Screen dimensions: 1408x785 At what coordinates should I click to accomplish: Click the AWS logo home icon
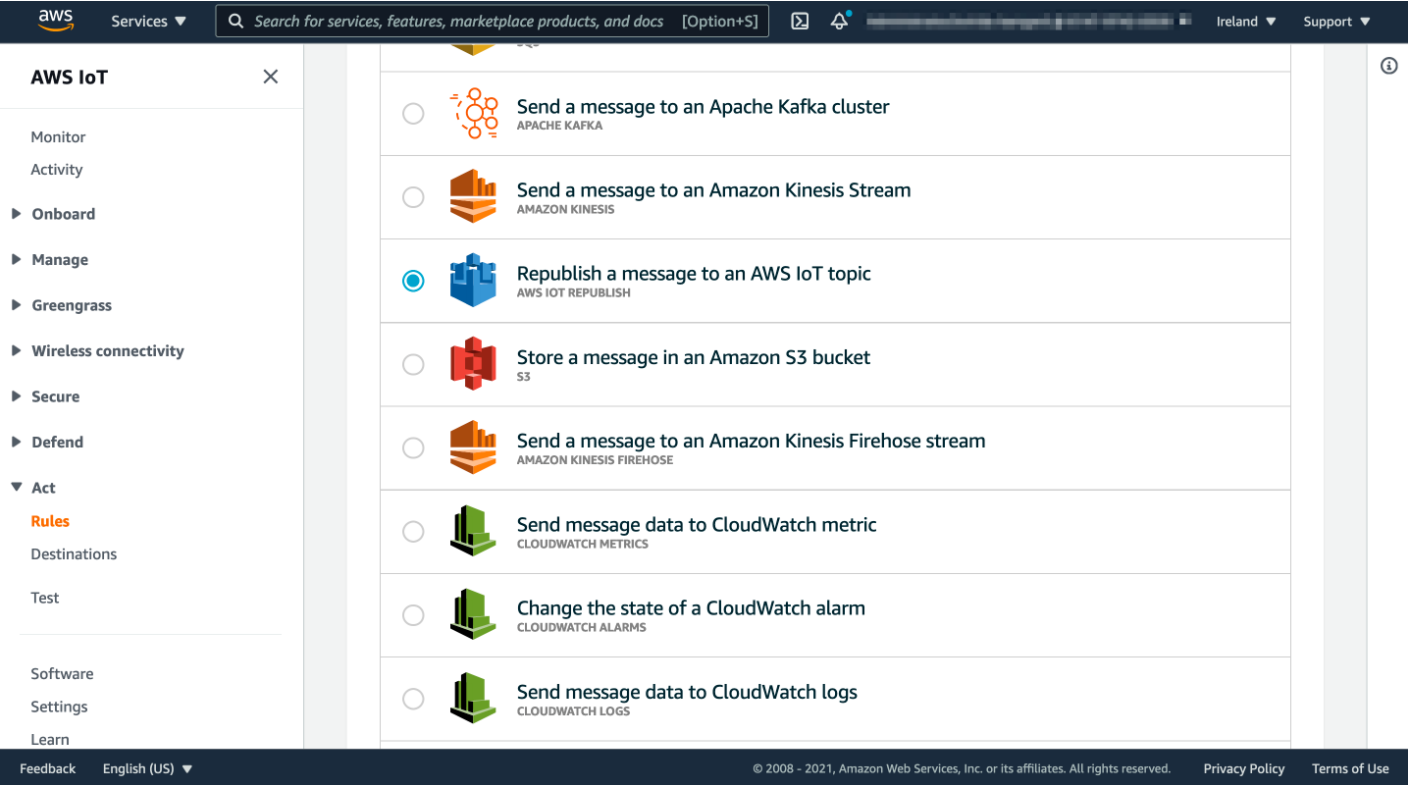(56, 20)
